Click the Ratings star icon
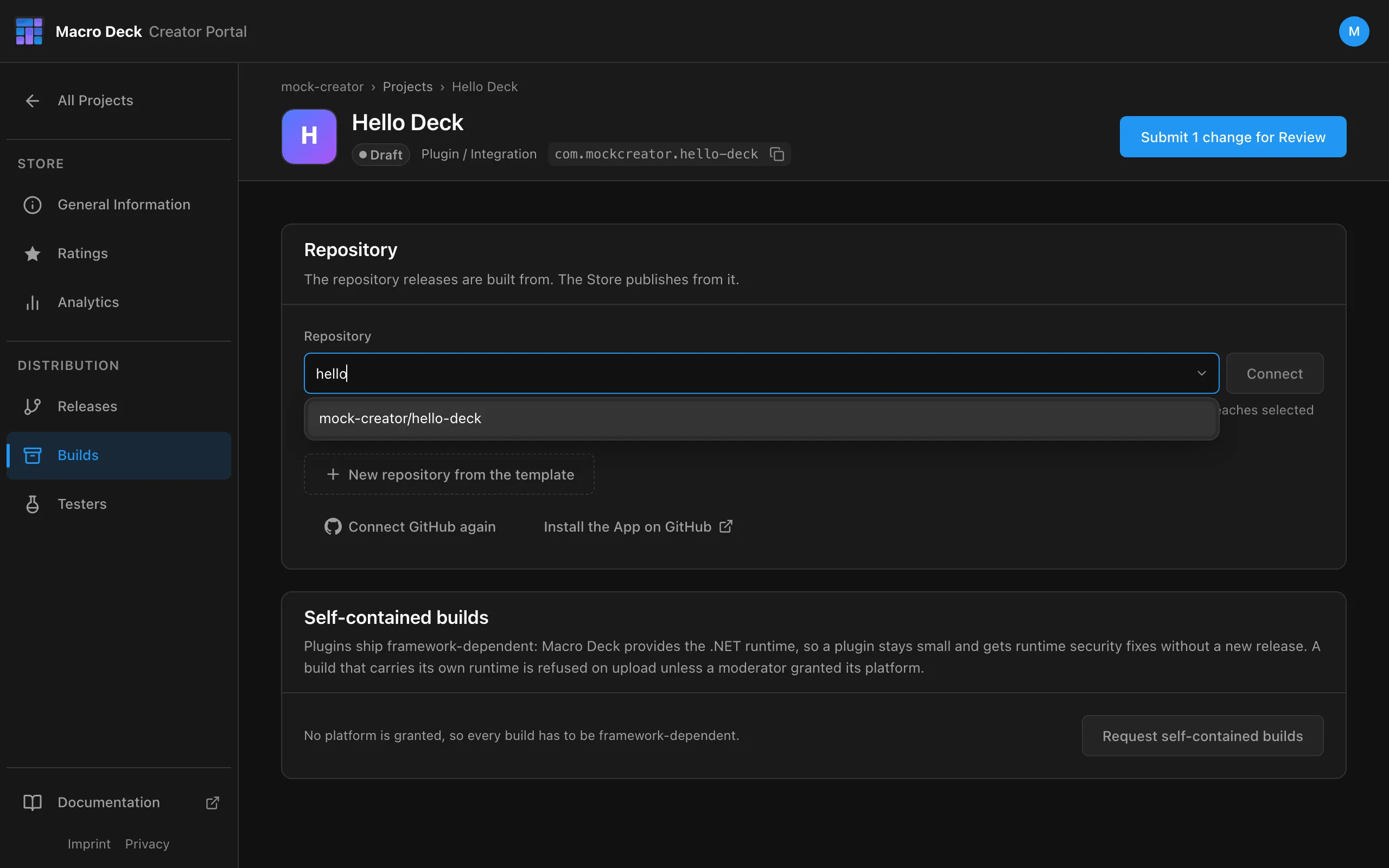1389x868 pixels. pyautogui.click(x=33, y=253)
